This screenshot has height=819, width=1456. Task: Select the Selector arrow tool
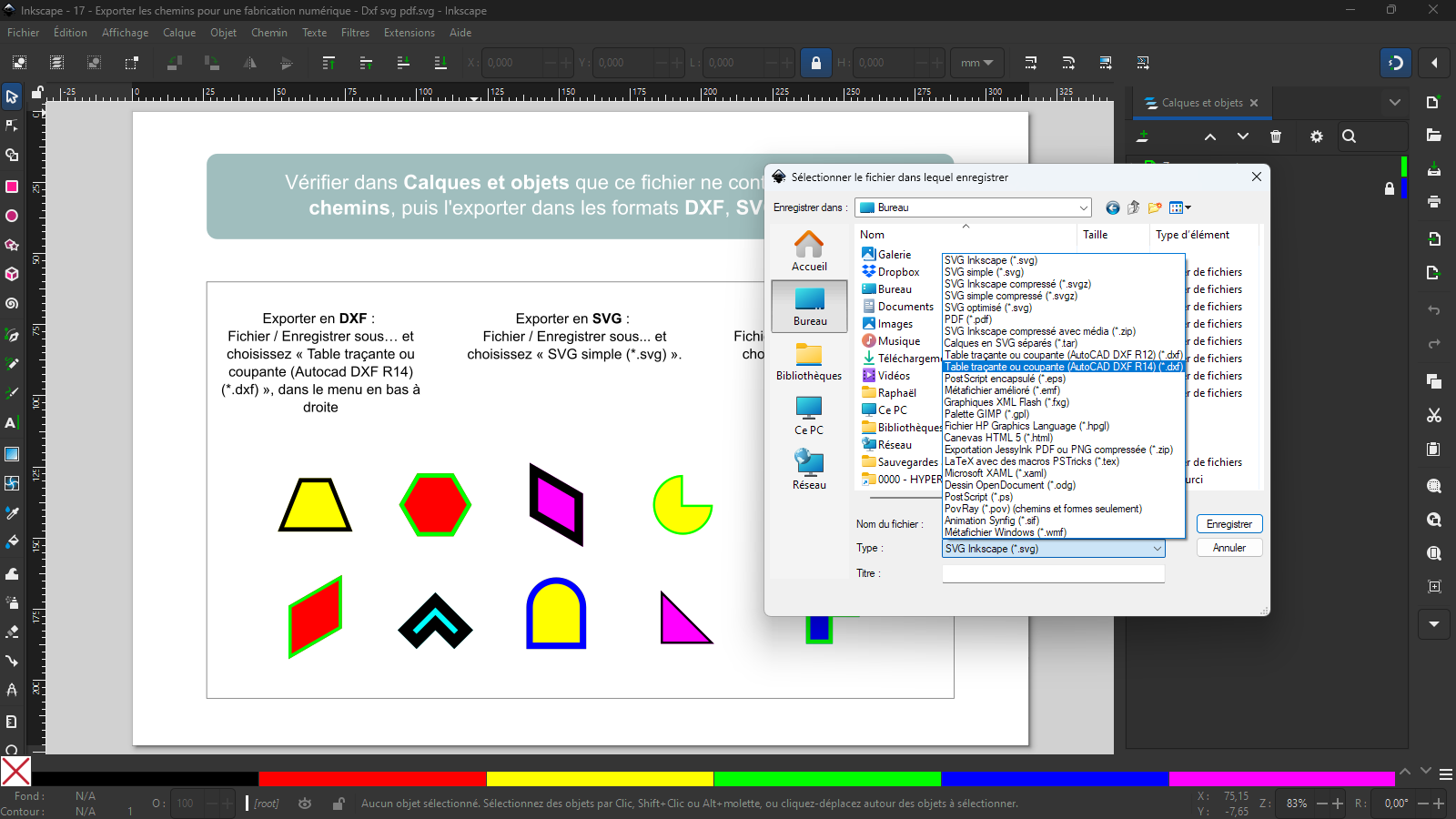click(12, 96)
